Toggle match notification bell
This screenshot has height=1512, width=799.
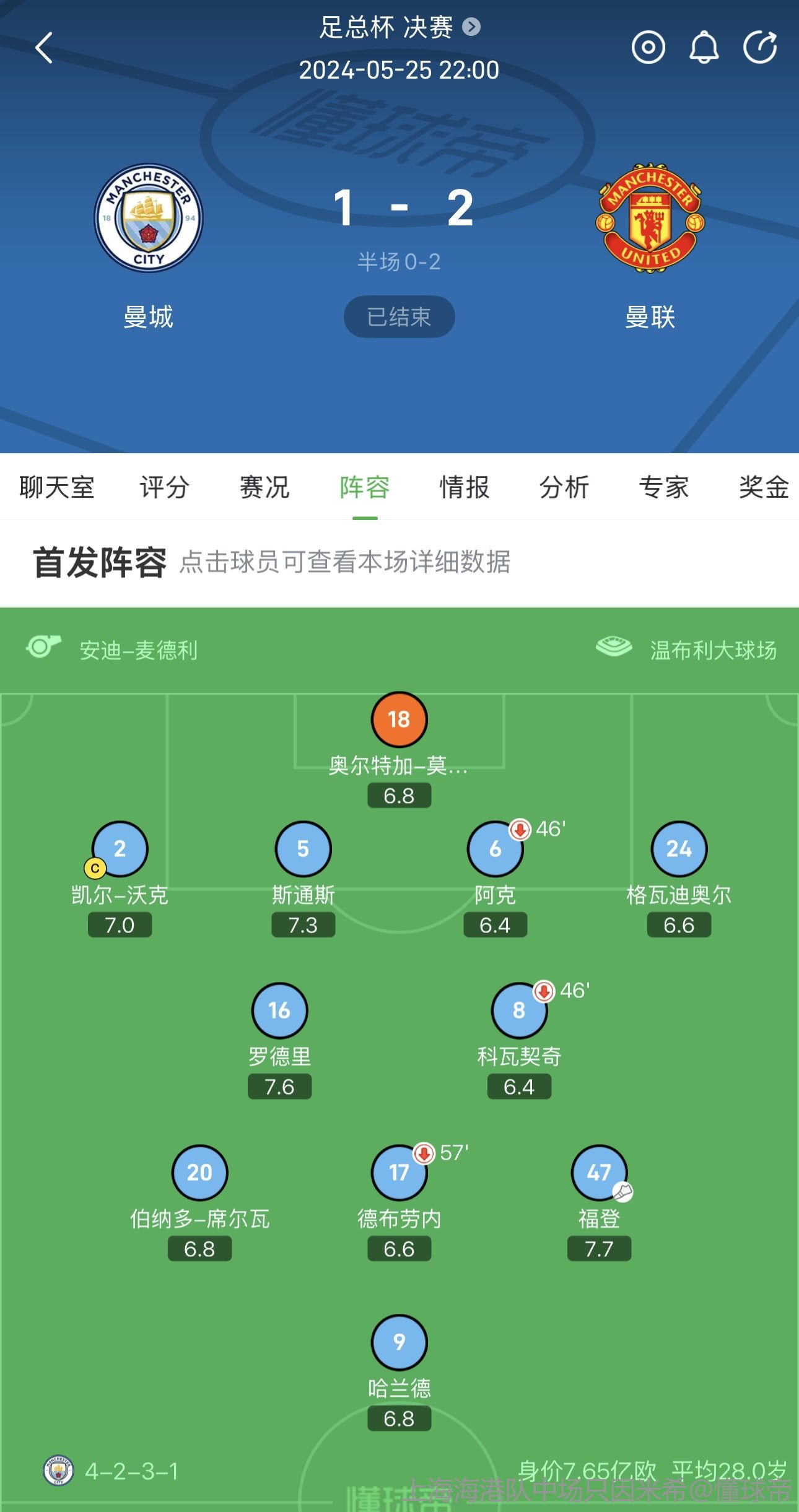[704, 48]
